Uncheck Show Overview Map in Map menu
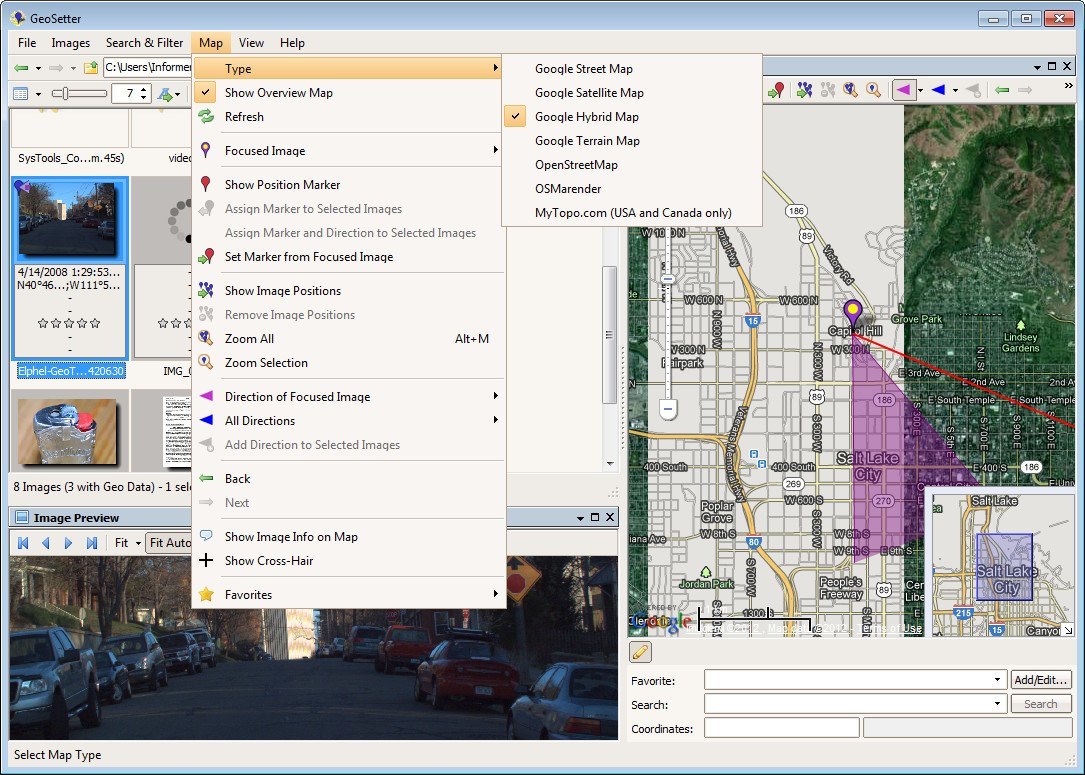This screenshot has height=775, width=1085. [x=278, y=92]
